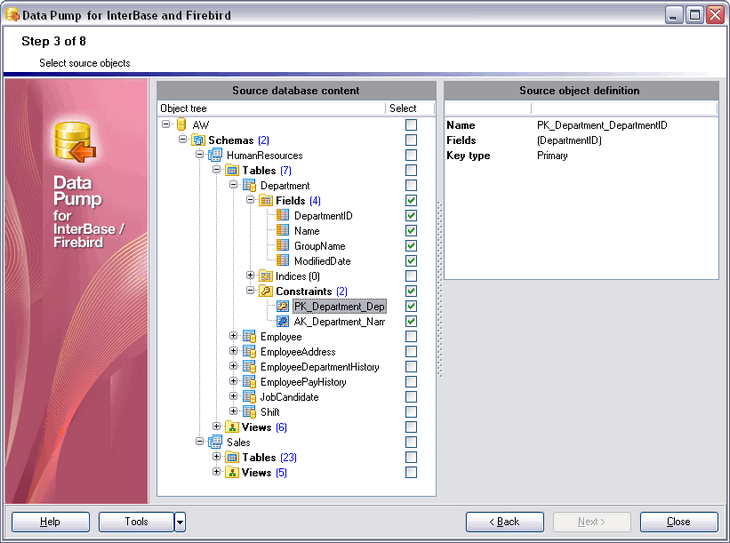Click the DepartmentID field icon
Image resolution: width=730 pixels, height=543 pixels.
tap(283, 216)
